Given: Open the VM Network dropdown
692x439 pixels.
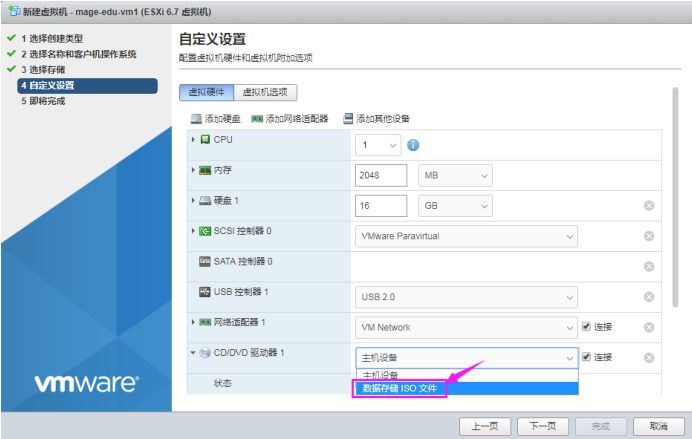Looking at the screenshot, I should 466,327.
